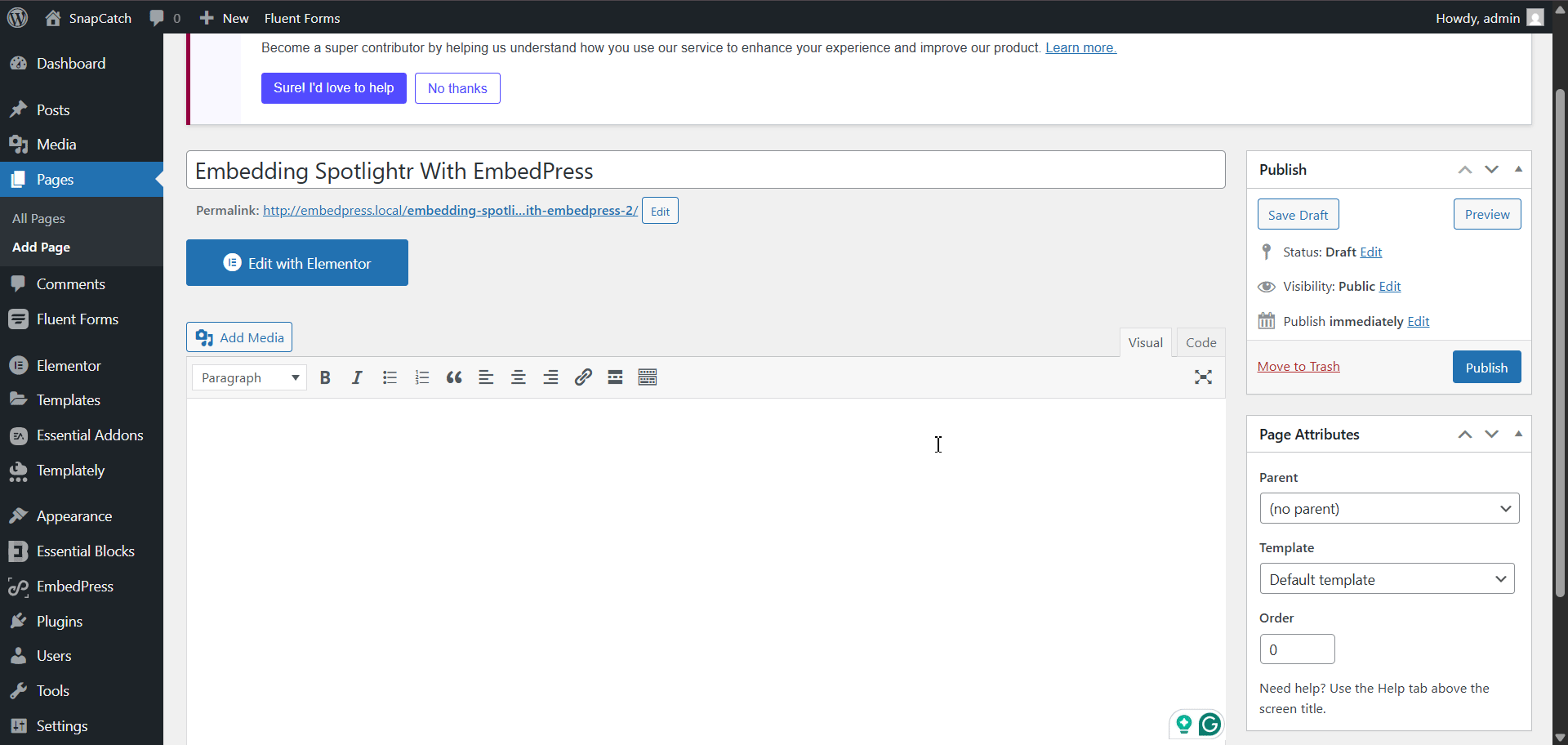Collapse the Page Attributes panel
This screenshot has height=745, width=1568.
(x=1519, y=434)
